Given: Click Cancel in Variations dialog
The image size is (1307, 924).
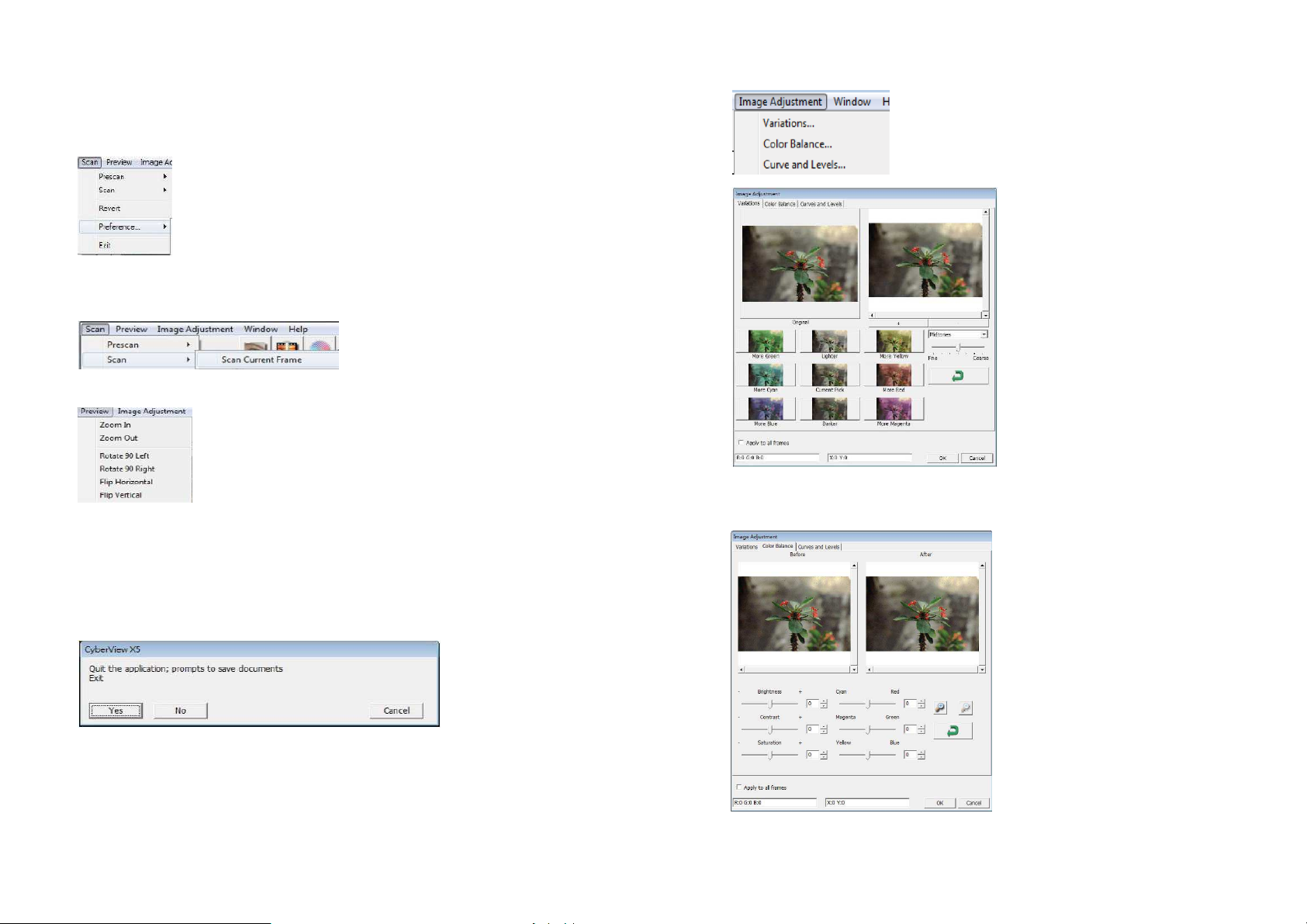Looking at the screenshot, I should pos(977,459).
